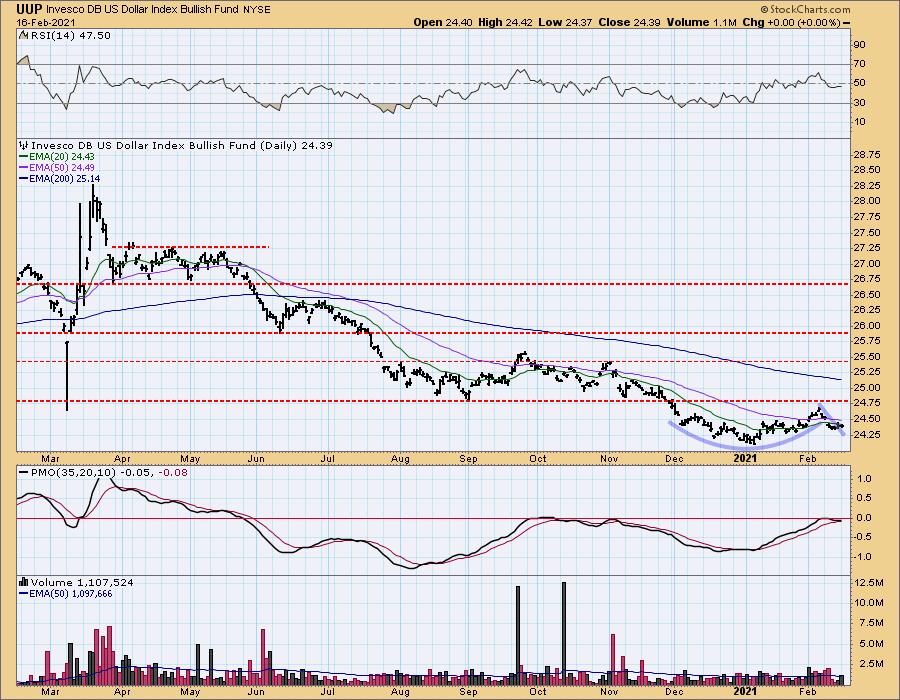Screen dimensions: 900x700
Task: Click the 24.75 price axis label
Action: point(867,403)
